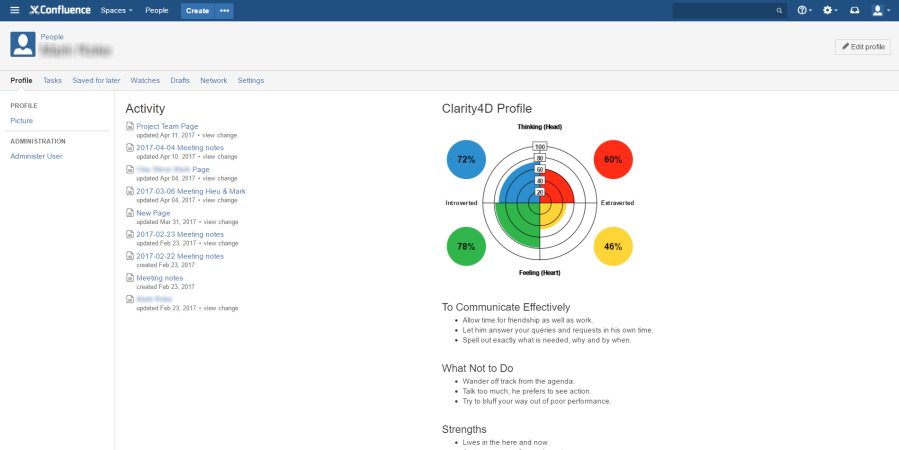Open the Project Team Page link
The width and height of the screenshot is (899, 450).
[167, 126]
